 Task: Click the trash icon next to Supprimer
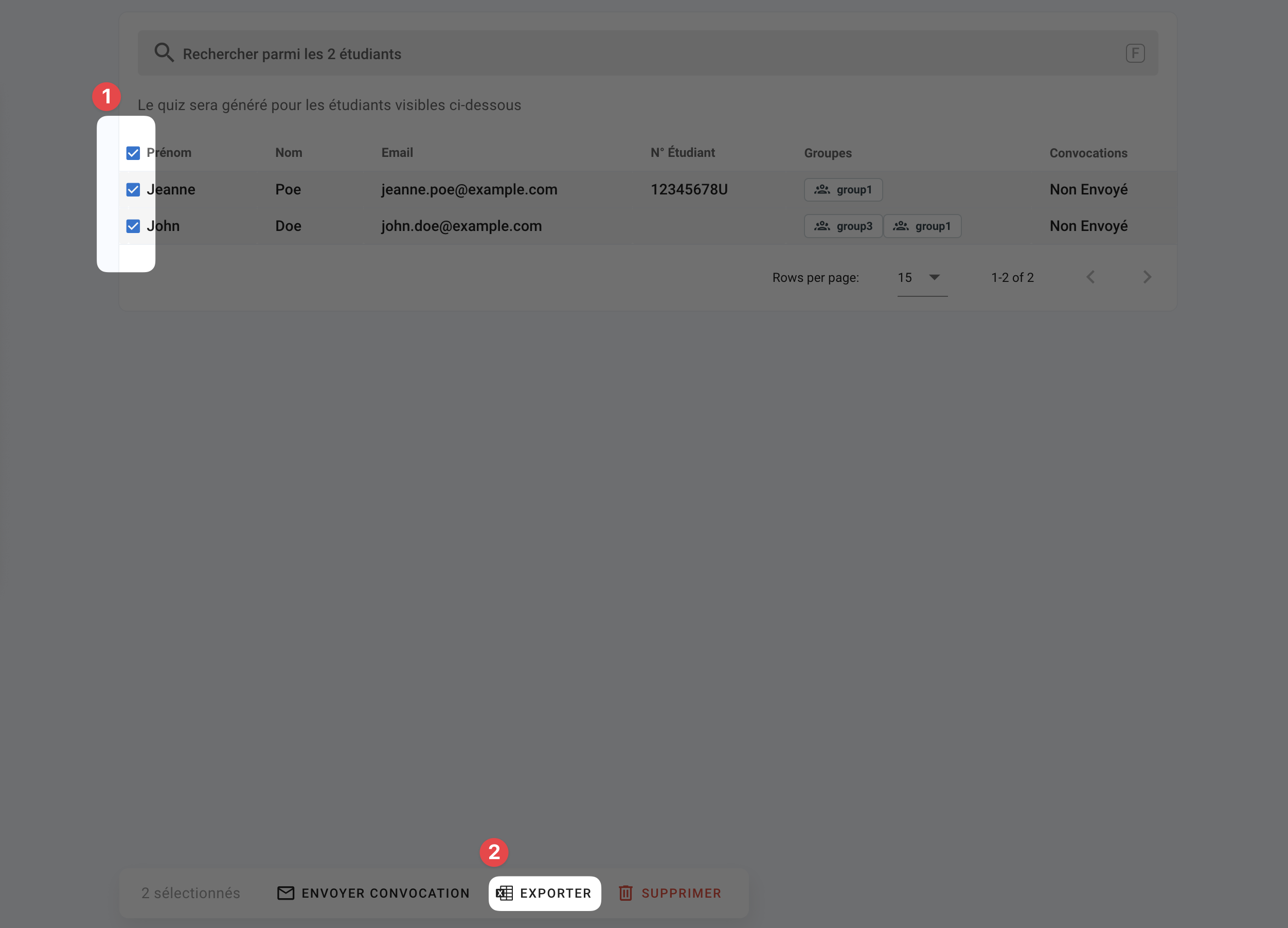tap(625, 893)
